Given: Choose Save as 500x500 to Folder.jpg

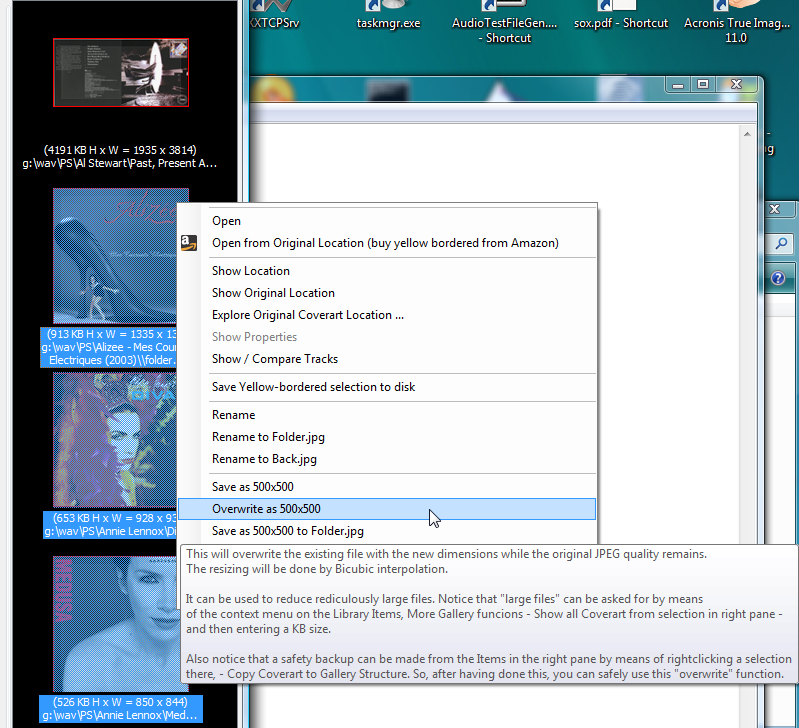Looking at the screenshot, I should [387, 531].
